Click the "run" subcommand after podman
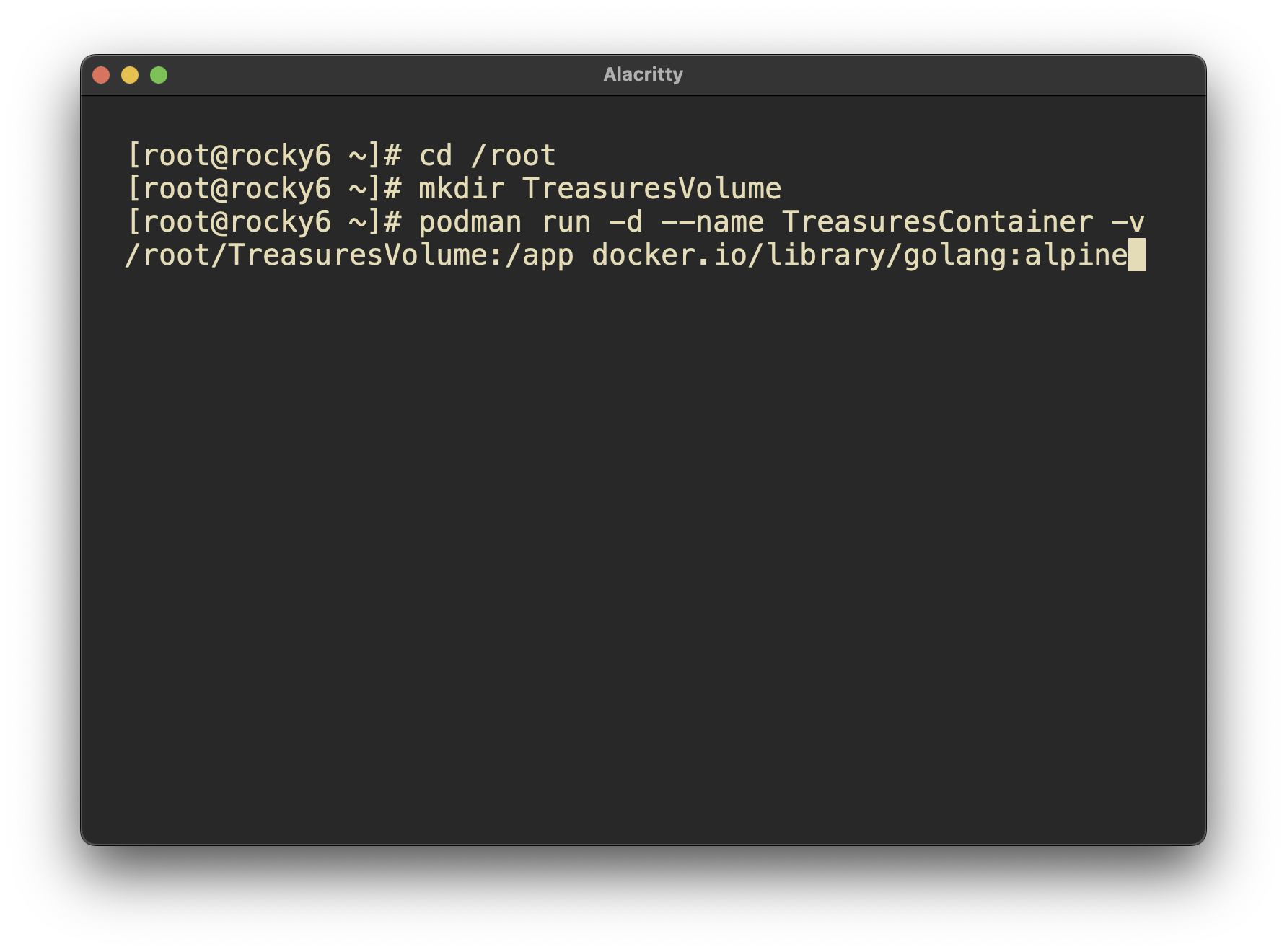The height and width of the screenshot is (952, 1287). point(566,222)
